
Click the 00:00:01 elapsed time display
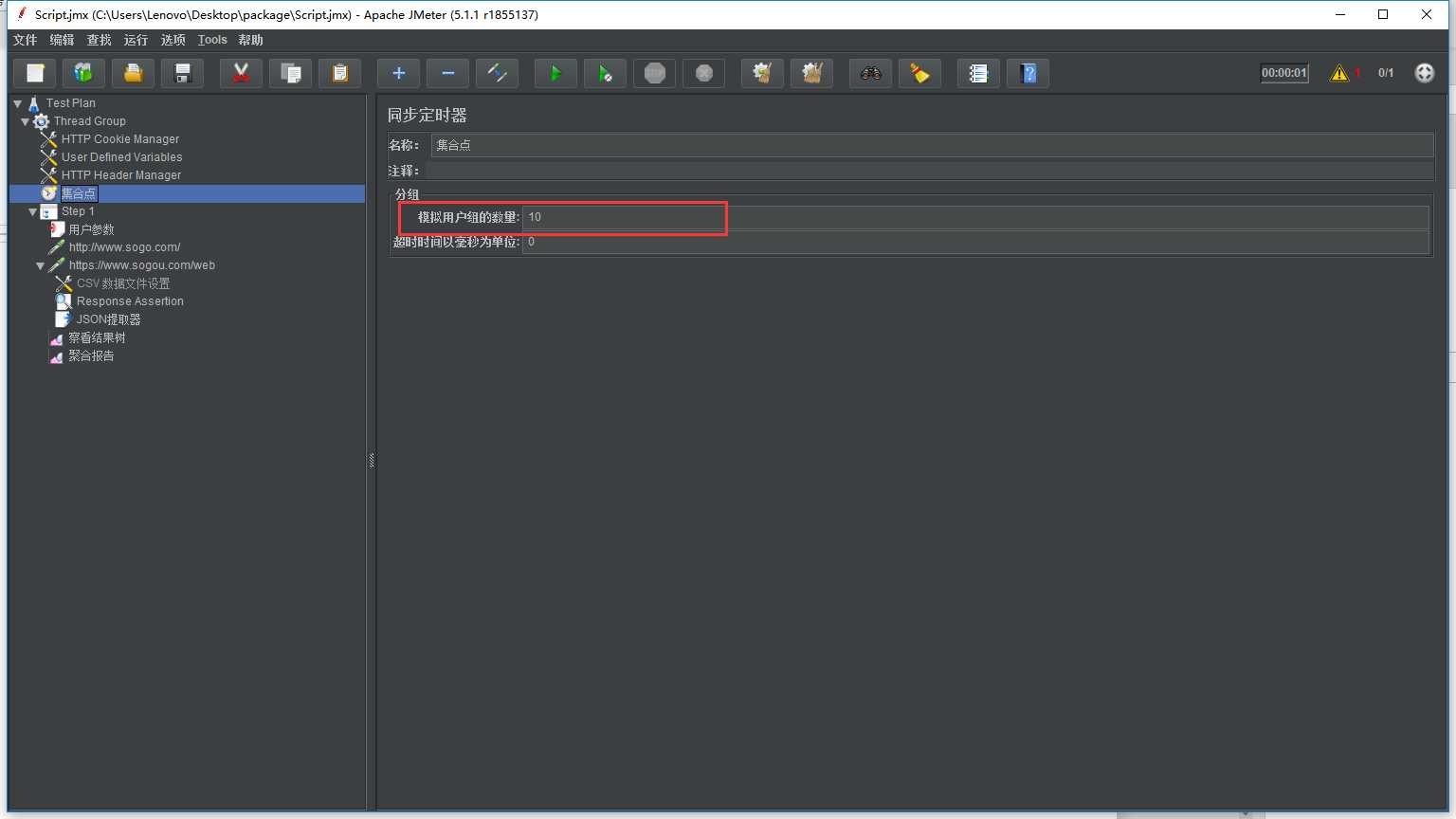1284,73
